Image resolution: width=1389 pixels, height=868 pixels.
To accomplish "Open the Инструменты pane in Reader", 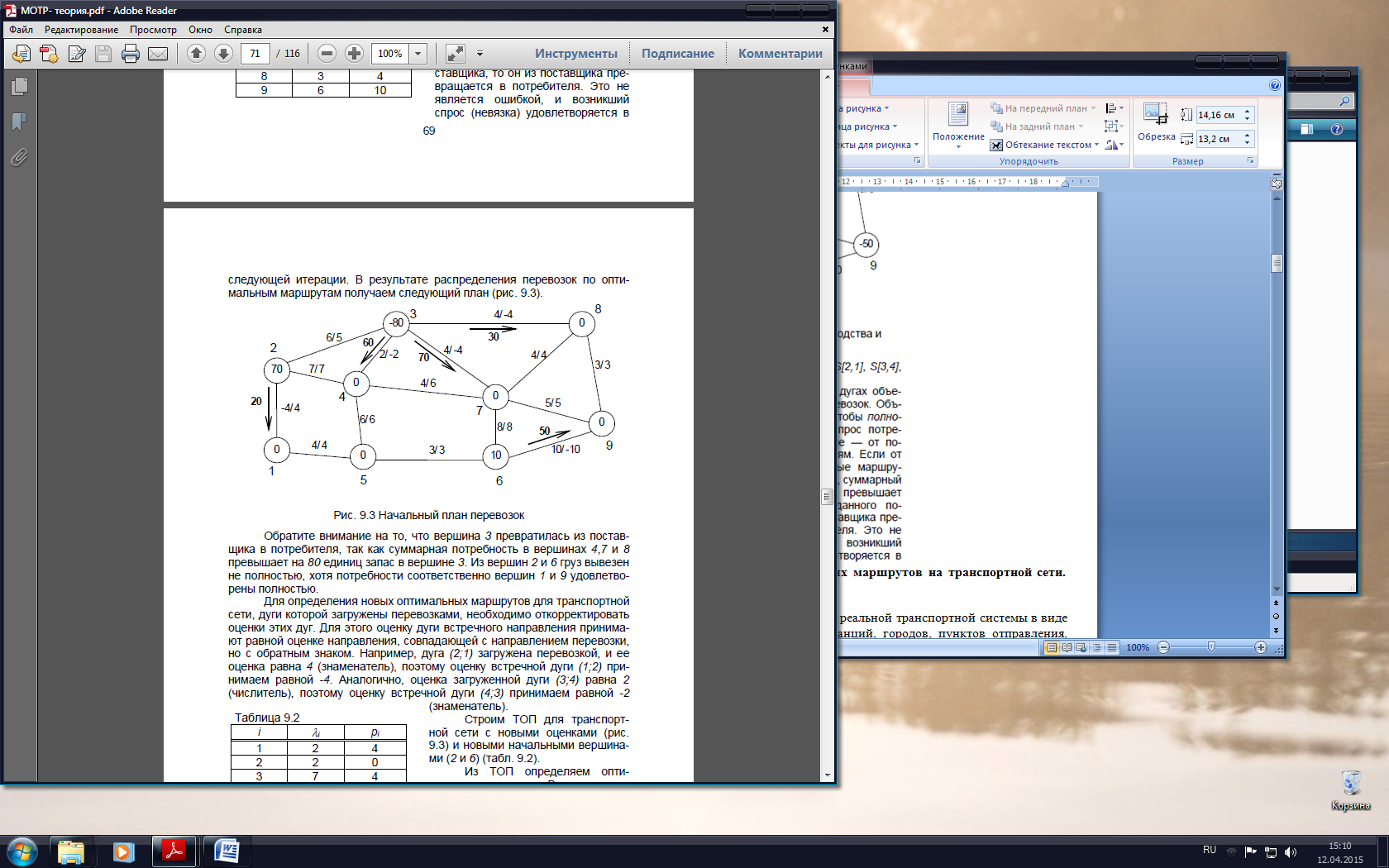I will 575,54.
